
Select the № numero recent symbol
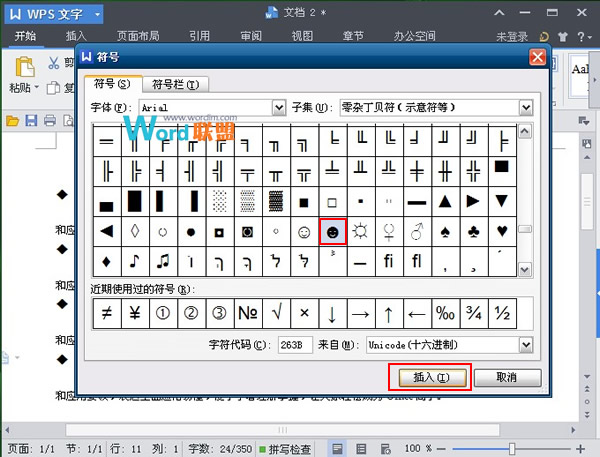247,312
